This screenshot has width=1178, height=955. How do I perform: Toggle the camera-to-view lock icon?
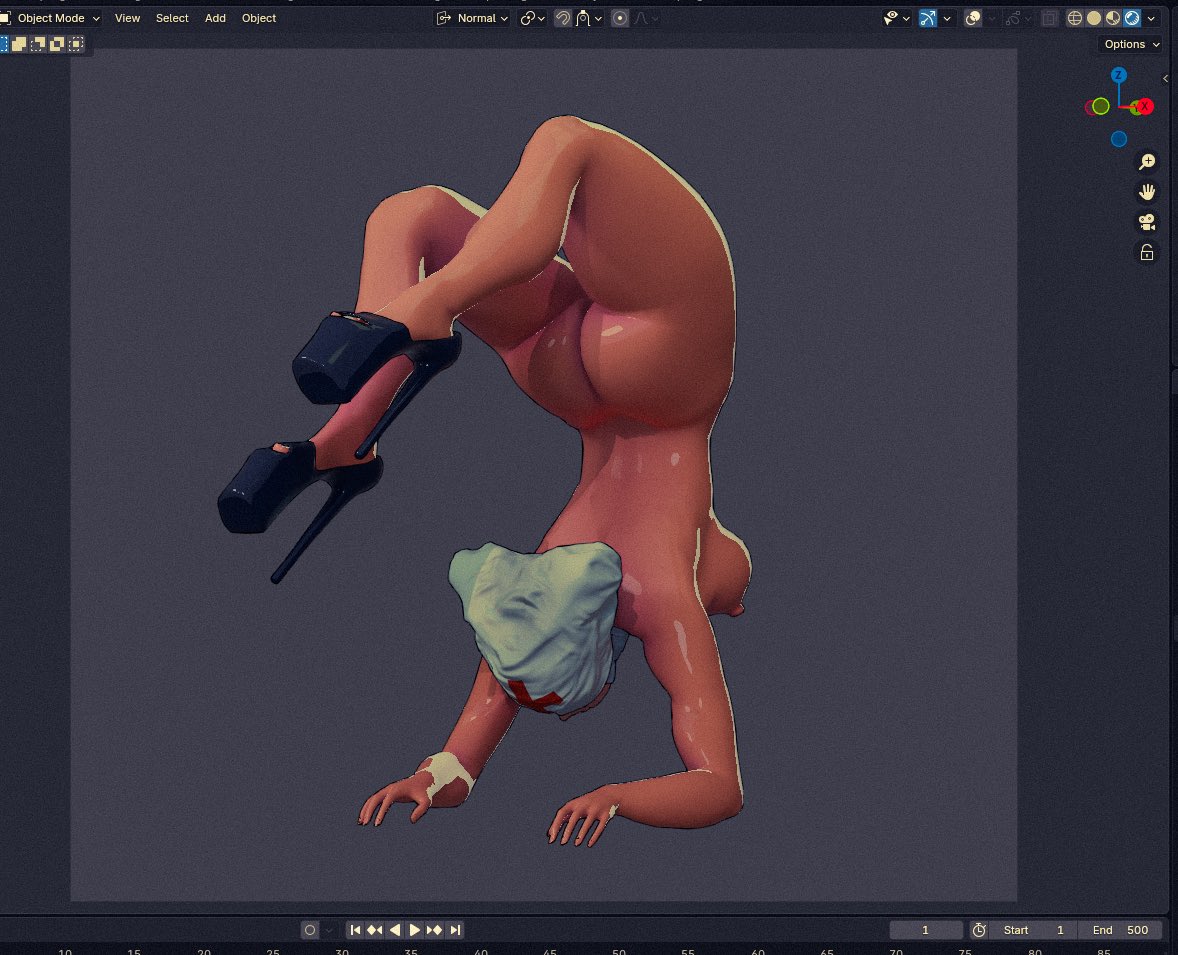pos(1146,253)
